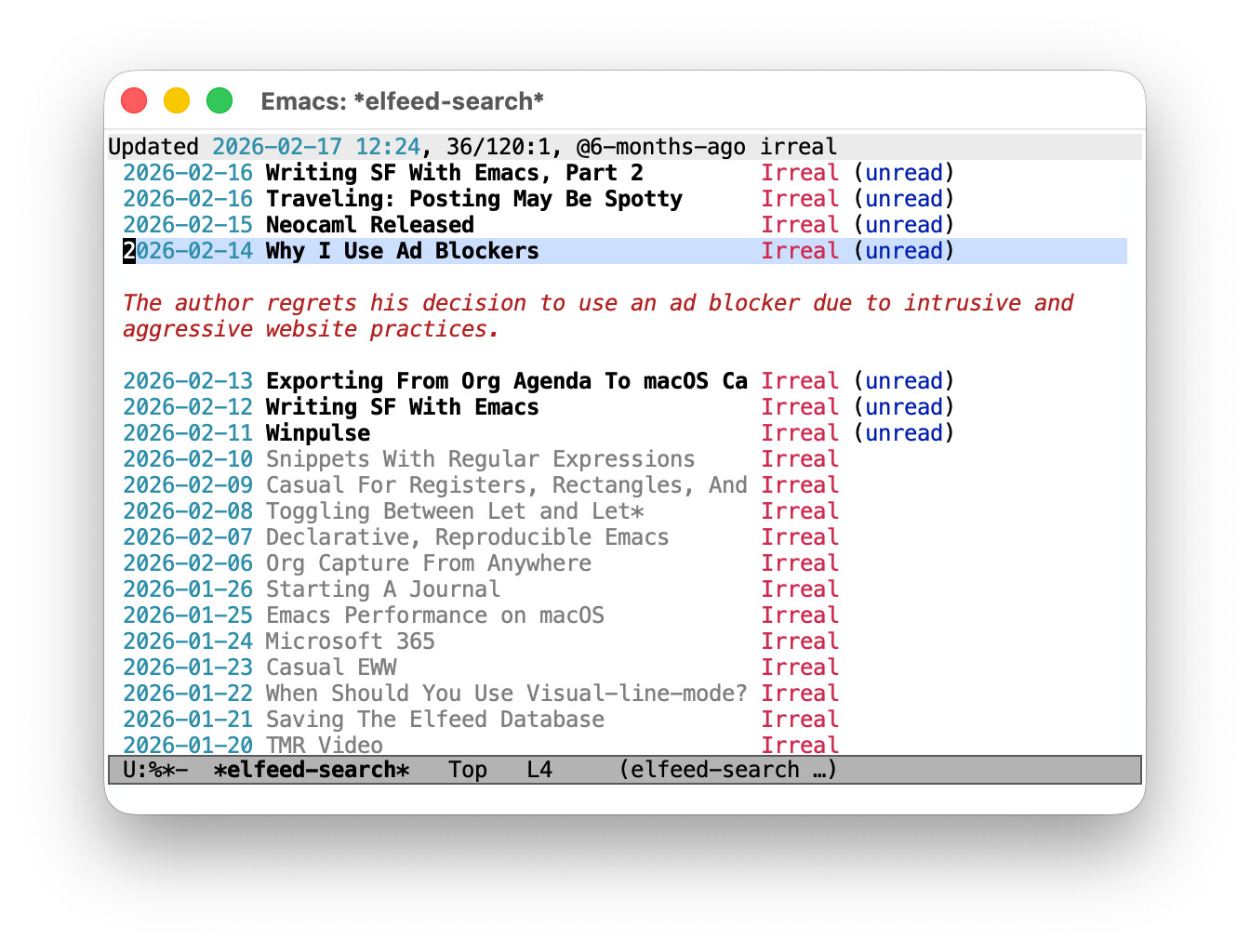Click the cursor block on the highlighted entry date

coord(127,250)
